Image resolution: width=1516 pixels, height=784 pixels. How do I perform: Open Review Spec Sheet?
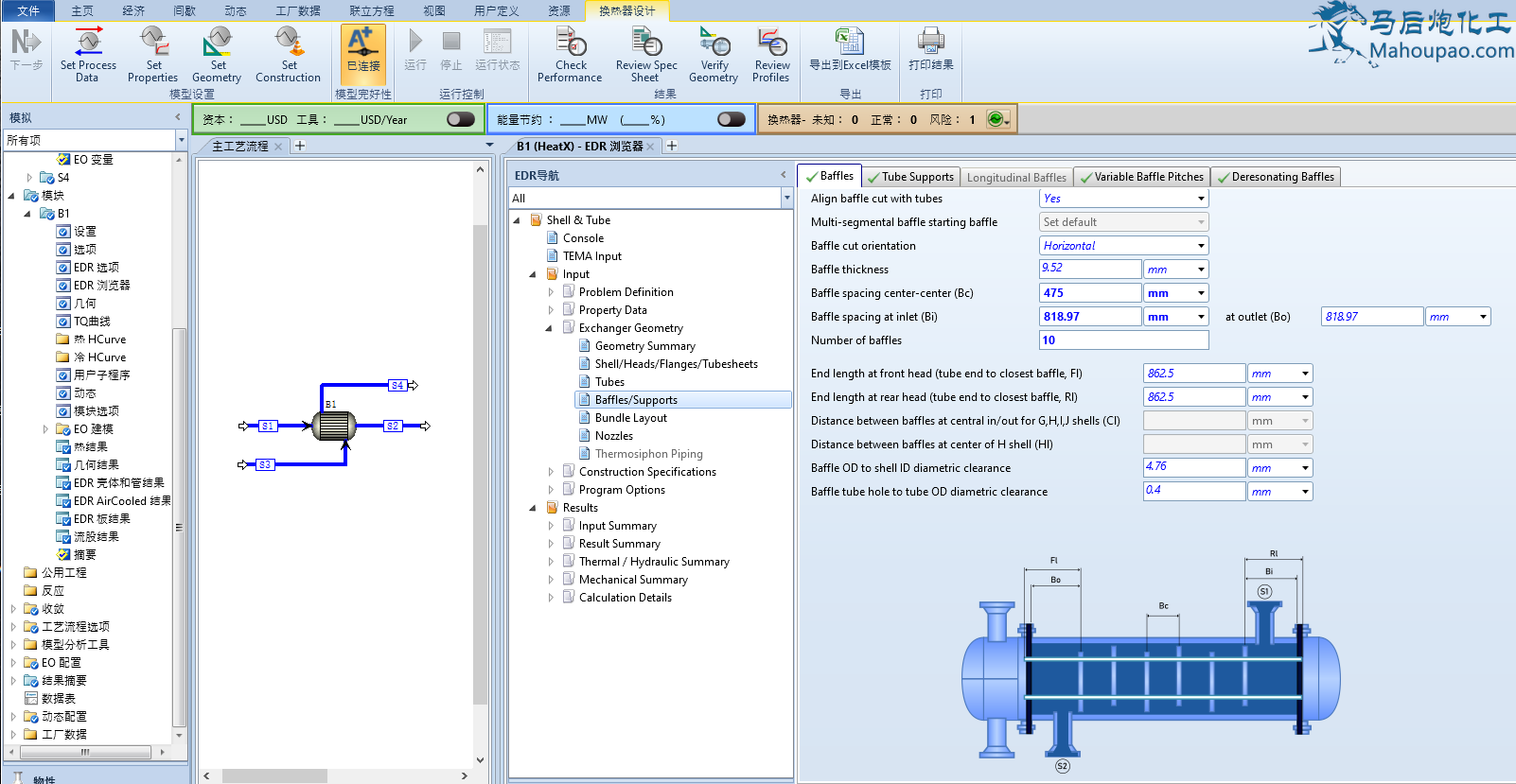pyautogui.click(x=646, y=54)
